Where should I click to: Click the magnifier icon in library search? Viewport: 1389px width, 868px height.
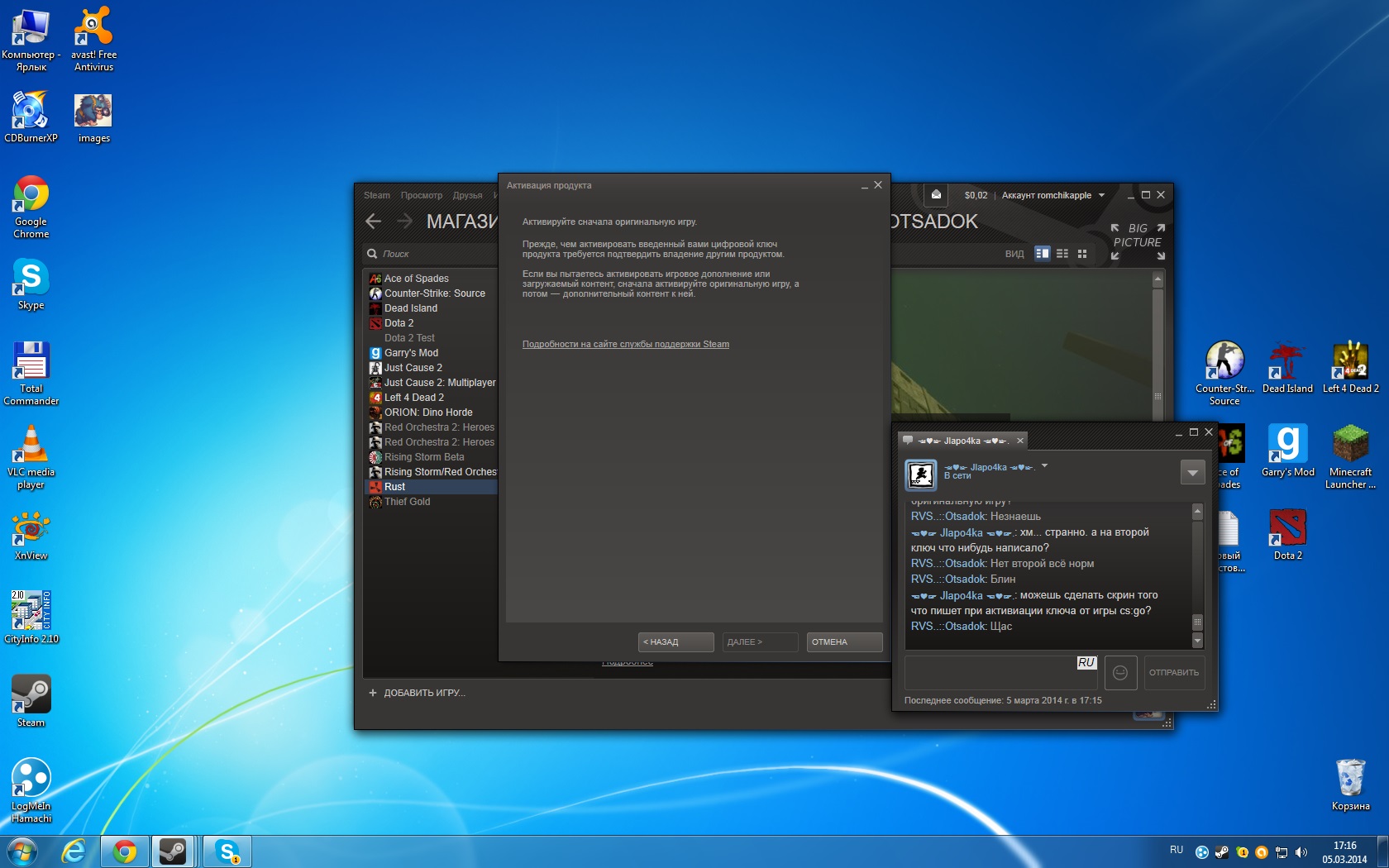point(373,254)
